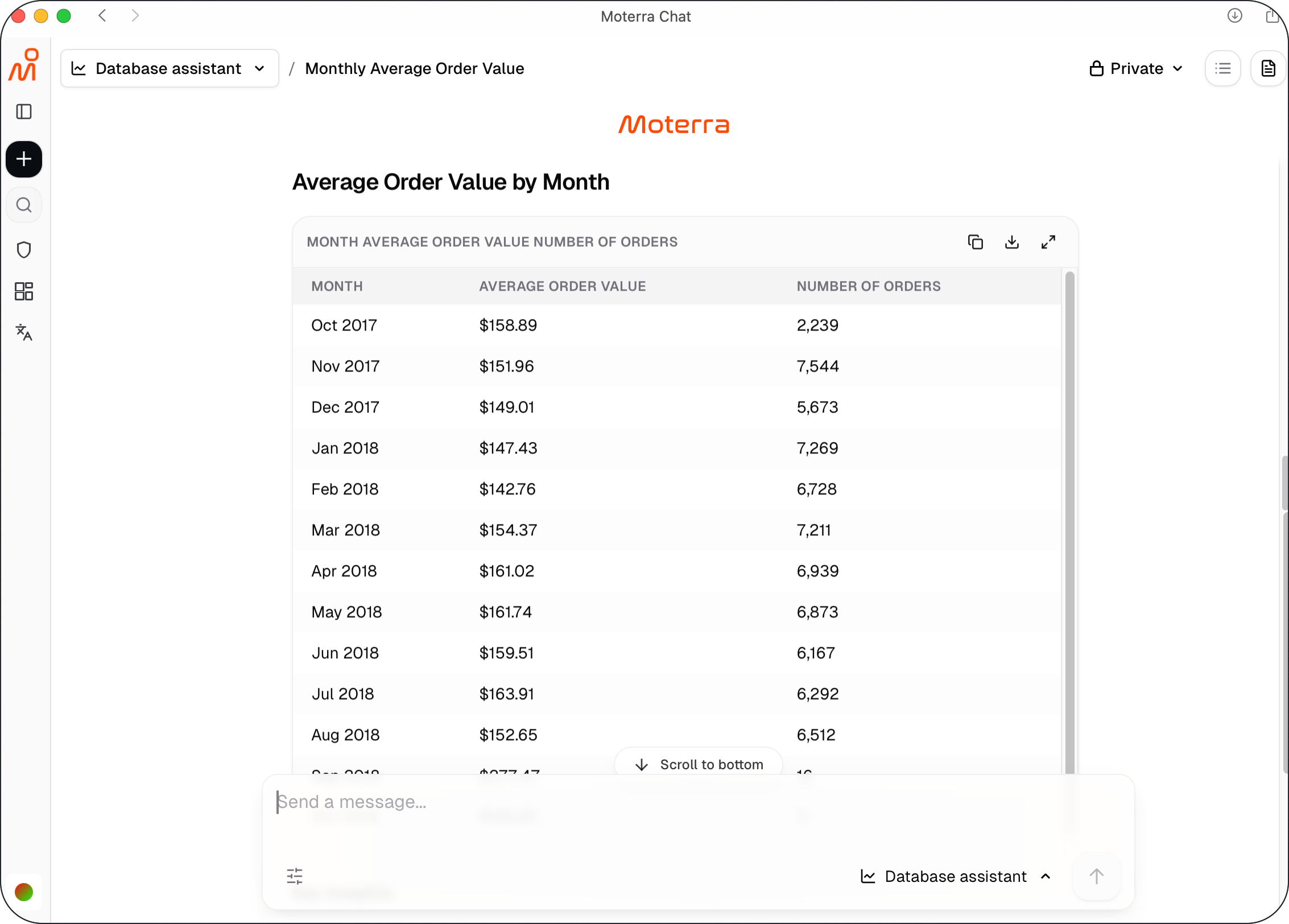Click the MONTH column header
The height and width of the screenshot is (924, 1289).
pos(337,286)
